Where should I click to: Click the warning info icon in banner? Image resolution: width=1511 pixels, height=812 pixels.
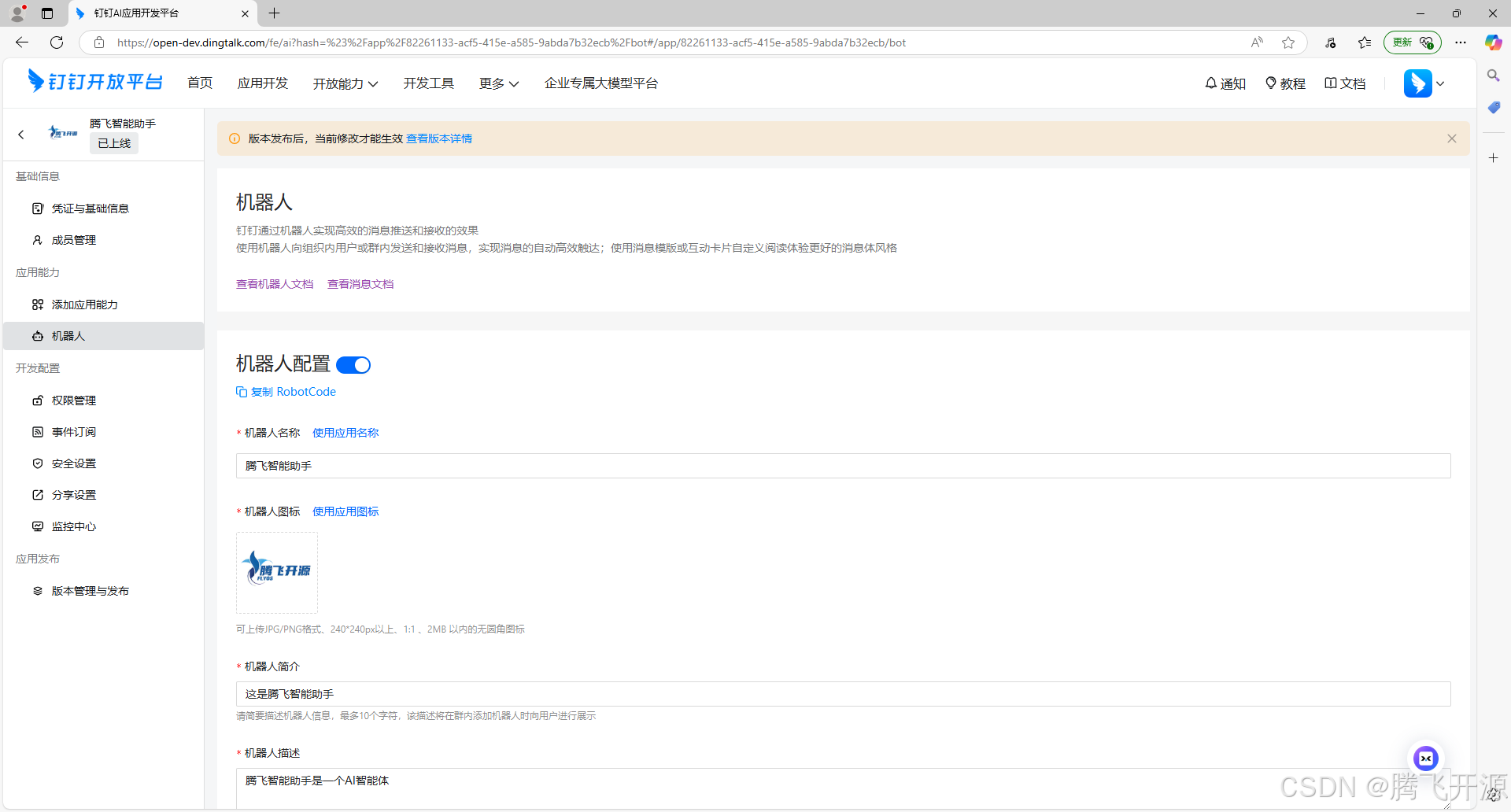pos(235,138)
